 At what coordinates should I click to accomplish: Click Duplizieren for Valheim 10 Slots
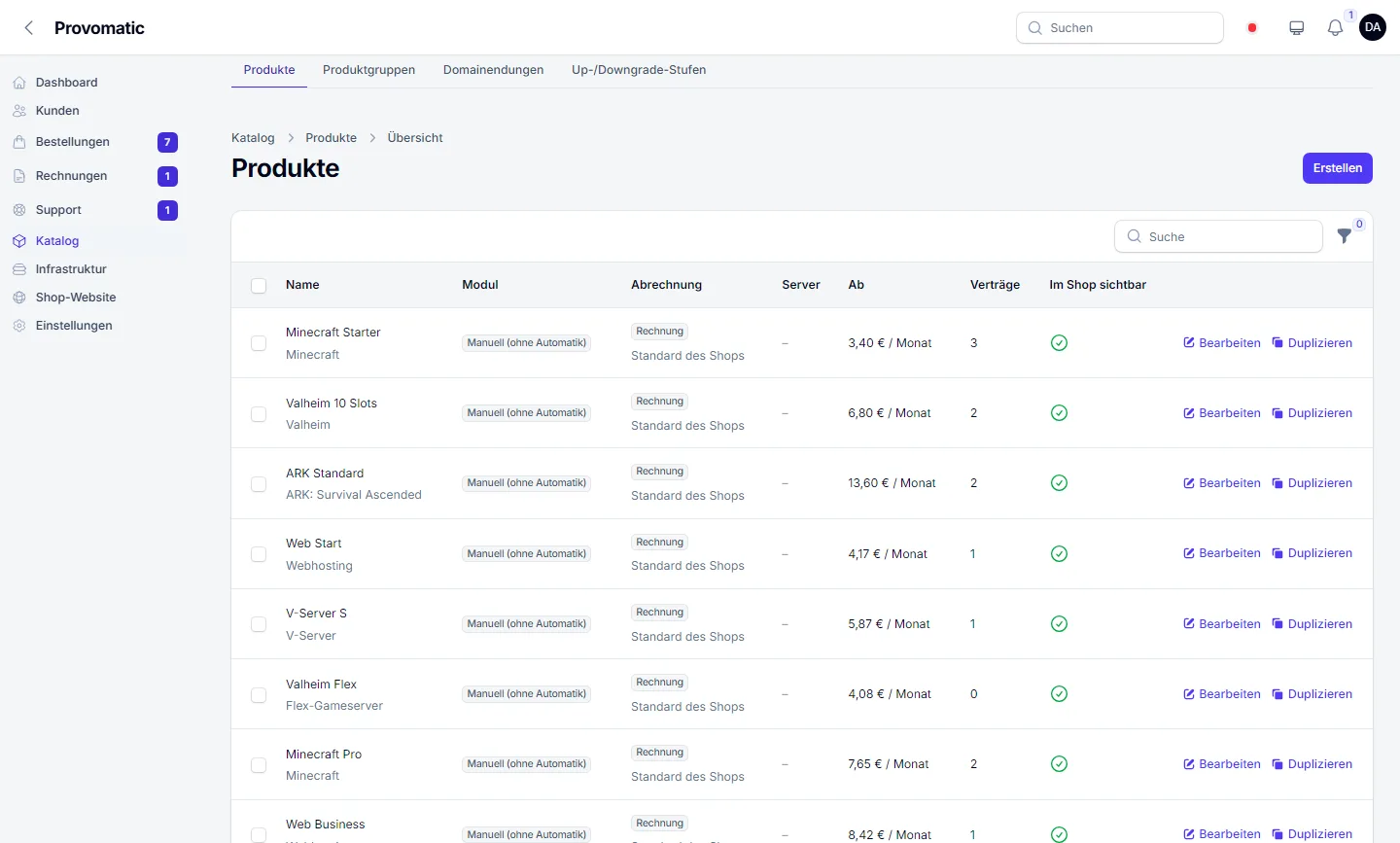pyautogui.click(x=1312, y=413)
